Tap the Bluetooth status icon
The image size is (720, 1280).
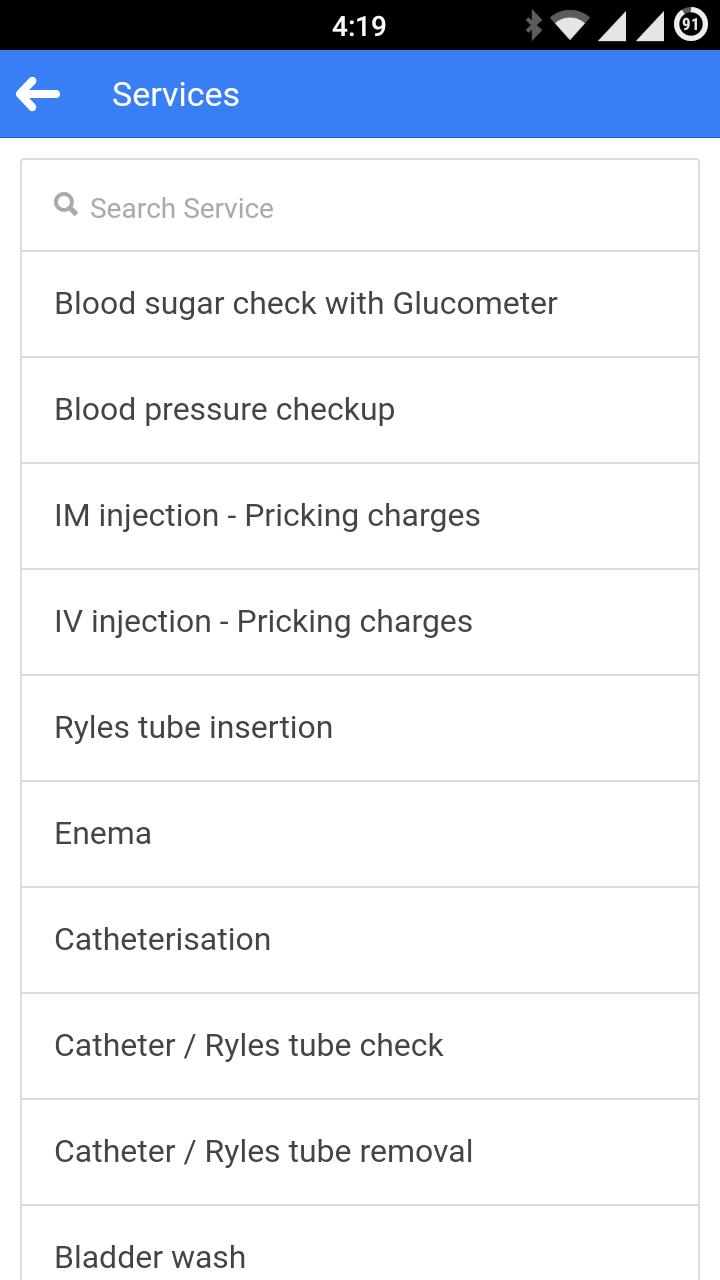click(534, 25)
